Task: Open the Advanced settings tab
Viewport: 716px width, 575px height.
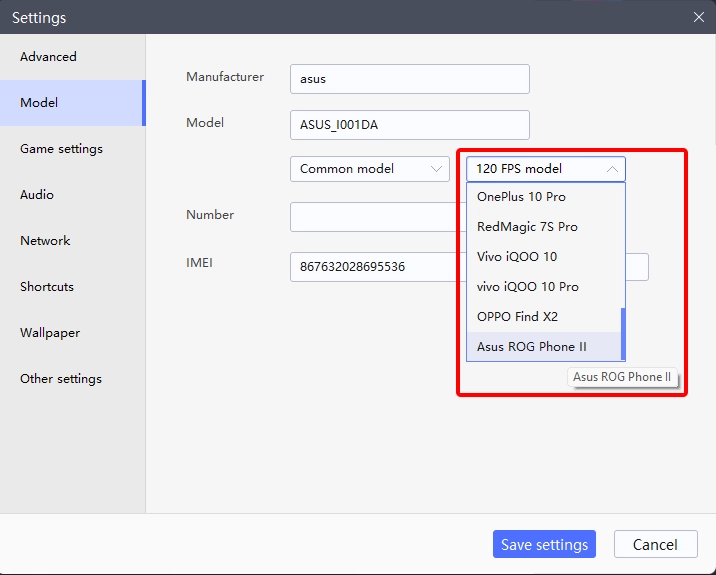Action: 73,57
